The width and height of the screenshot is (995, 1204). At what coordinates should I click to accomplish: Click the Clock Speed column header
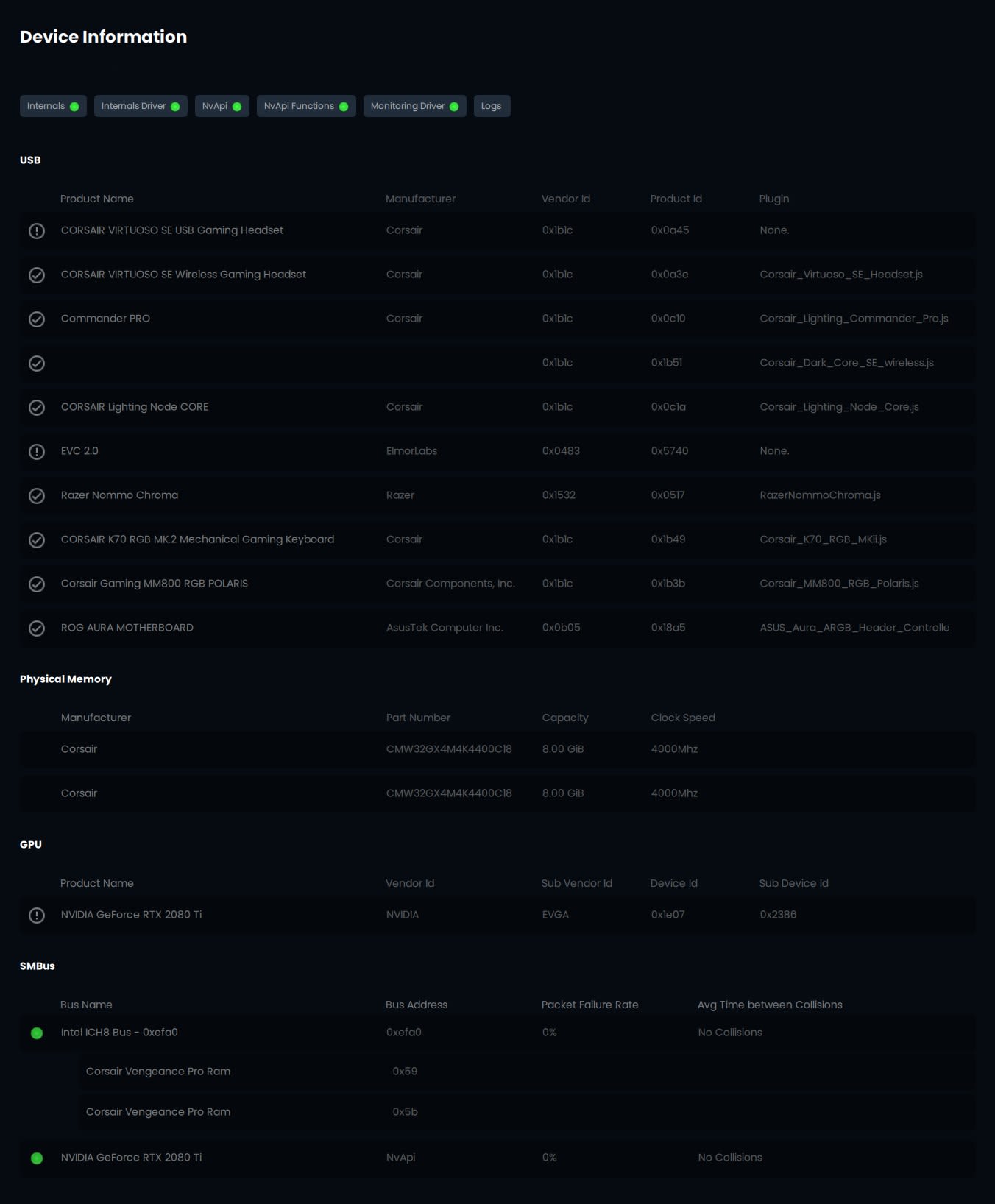683,718
